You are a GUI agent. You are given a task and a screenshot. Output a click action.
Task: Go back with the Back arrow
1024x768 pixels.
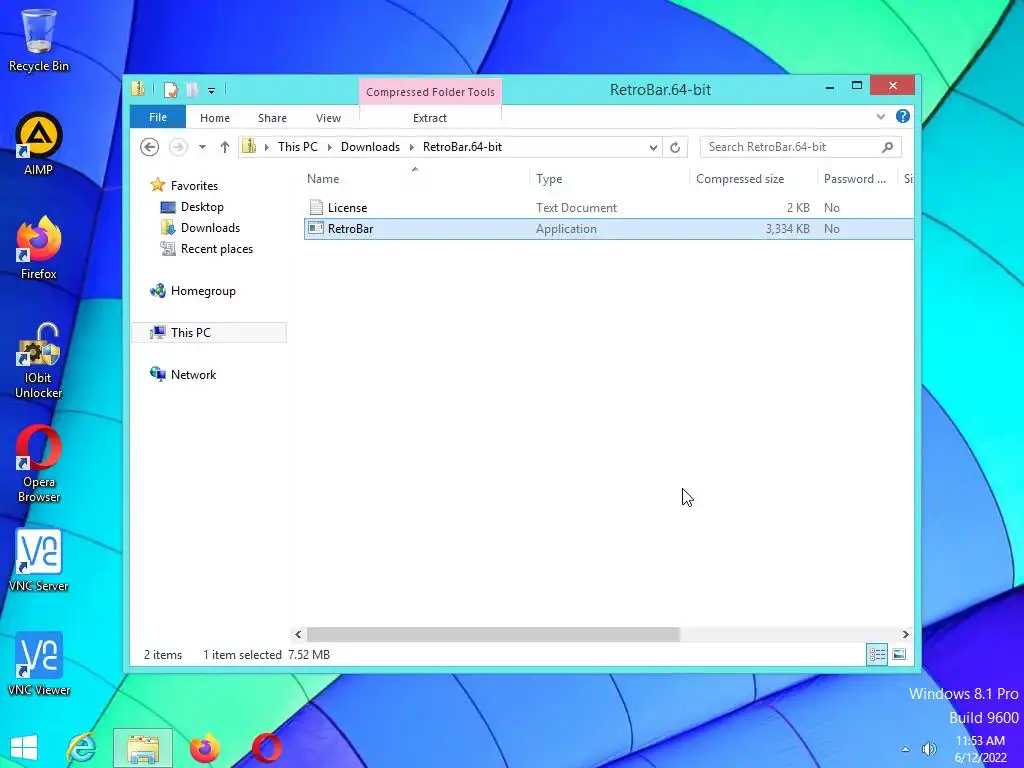[x=150, y=147]
